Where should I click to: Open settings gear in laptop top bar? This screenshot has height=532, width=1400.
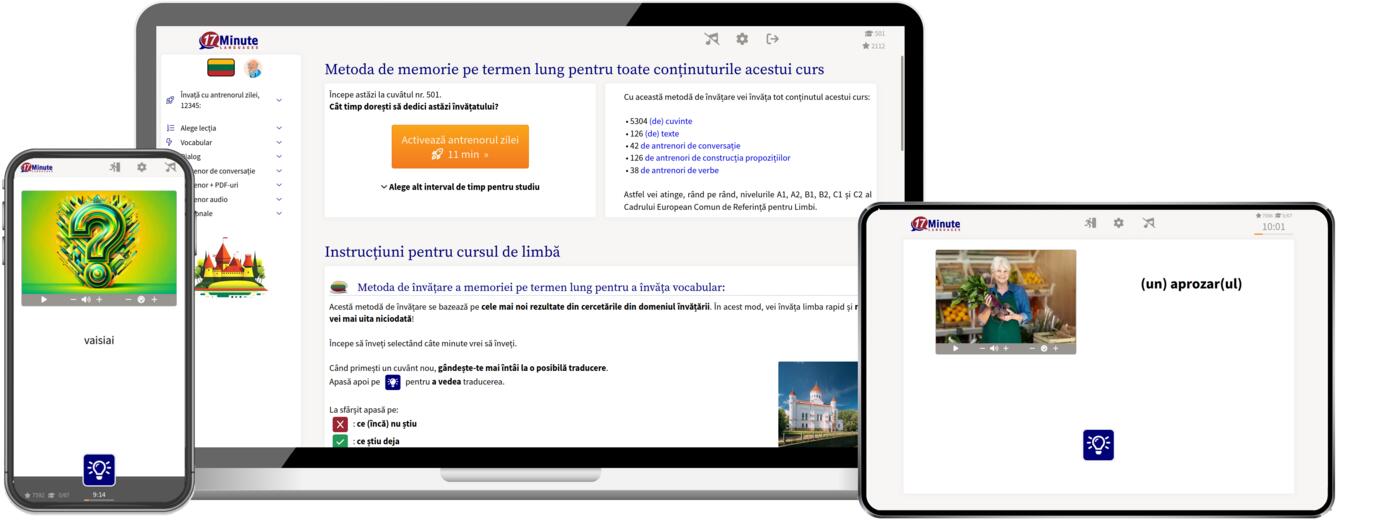(x=742, y=39)
